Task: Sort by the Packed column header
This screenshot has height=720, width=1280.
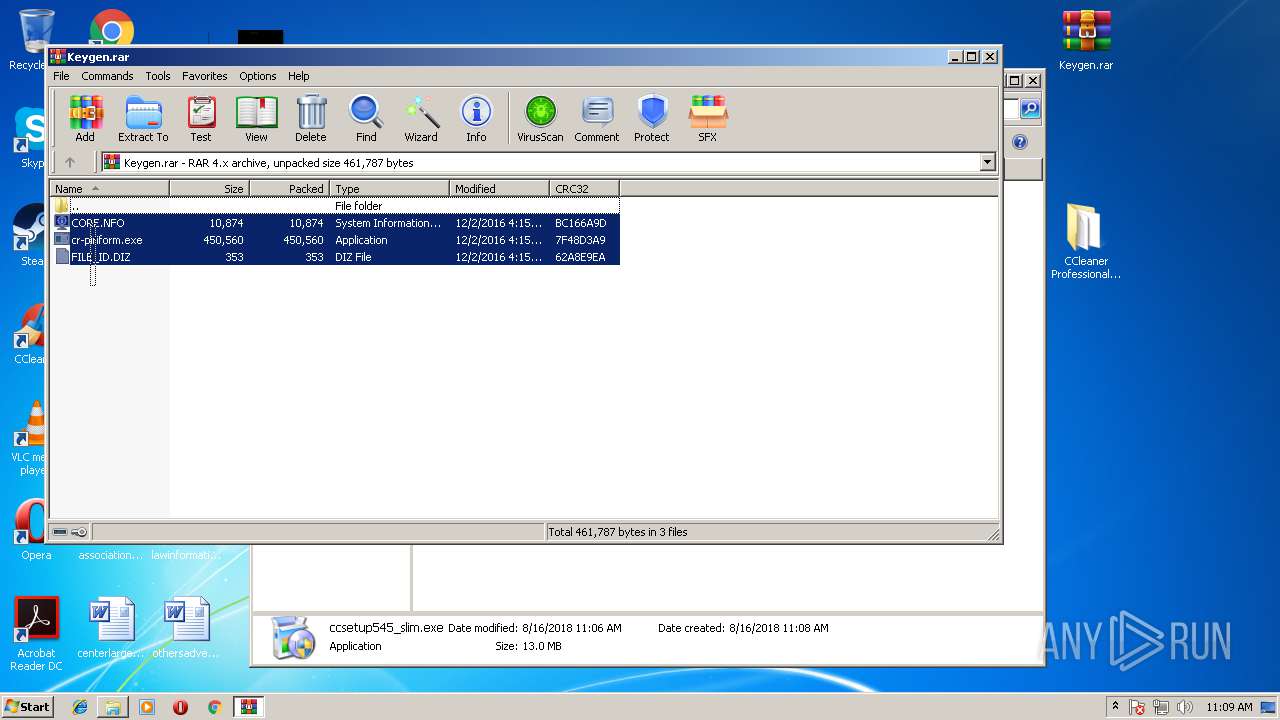Action: pos(289,188)
